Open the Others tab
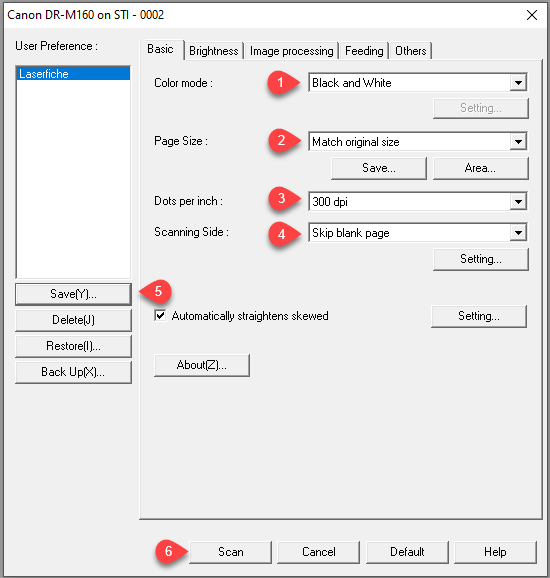The height and width of the screenshot is (578, 550). [411, 51]
